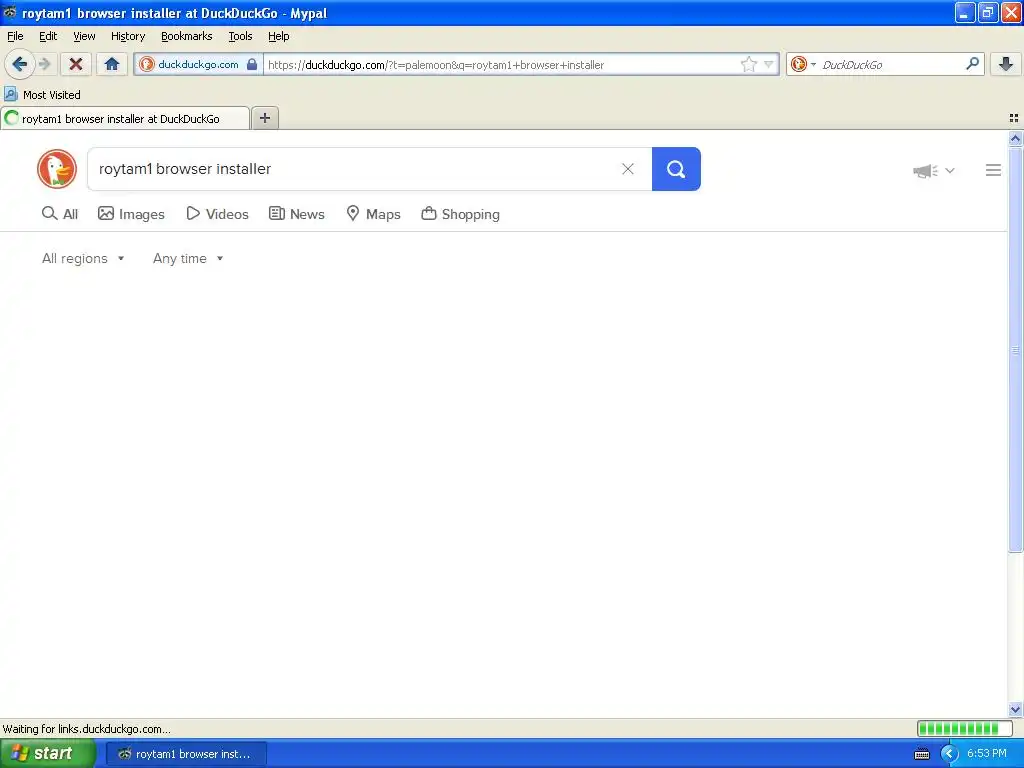Bookmark this page with the star icon
The width and height of the screenshot is (1024, 768).
(748, 64)
